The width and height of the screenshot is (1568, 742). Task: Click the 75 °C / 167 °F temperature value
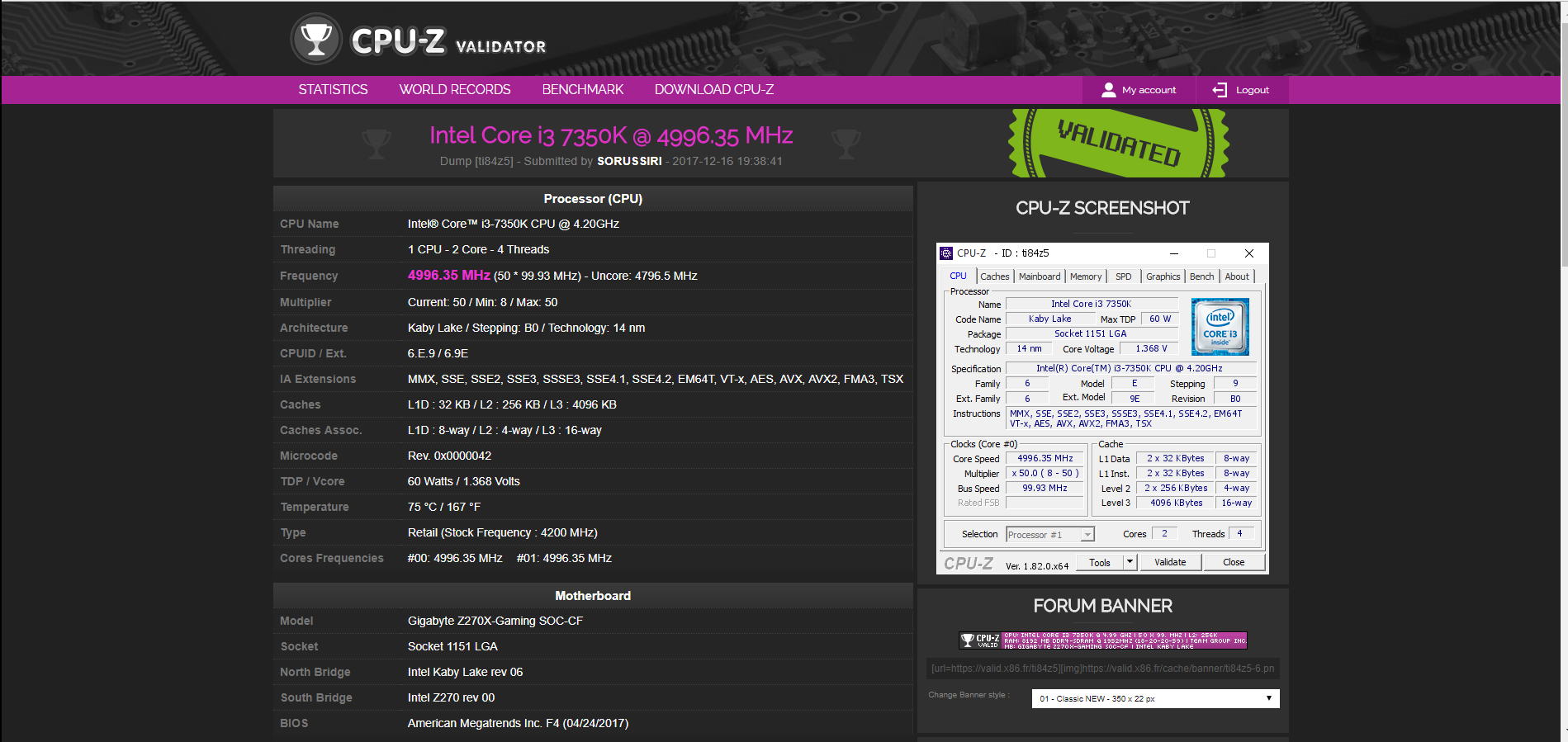coord(443,507)
